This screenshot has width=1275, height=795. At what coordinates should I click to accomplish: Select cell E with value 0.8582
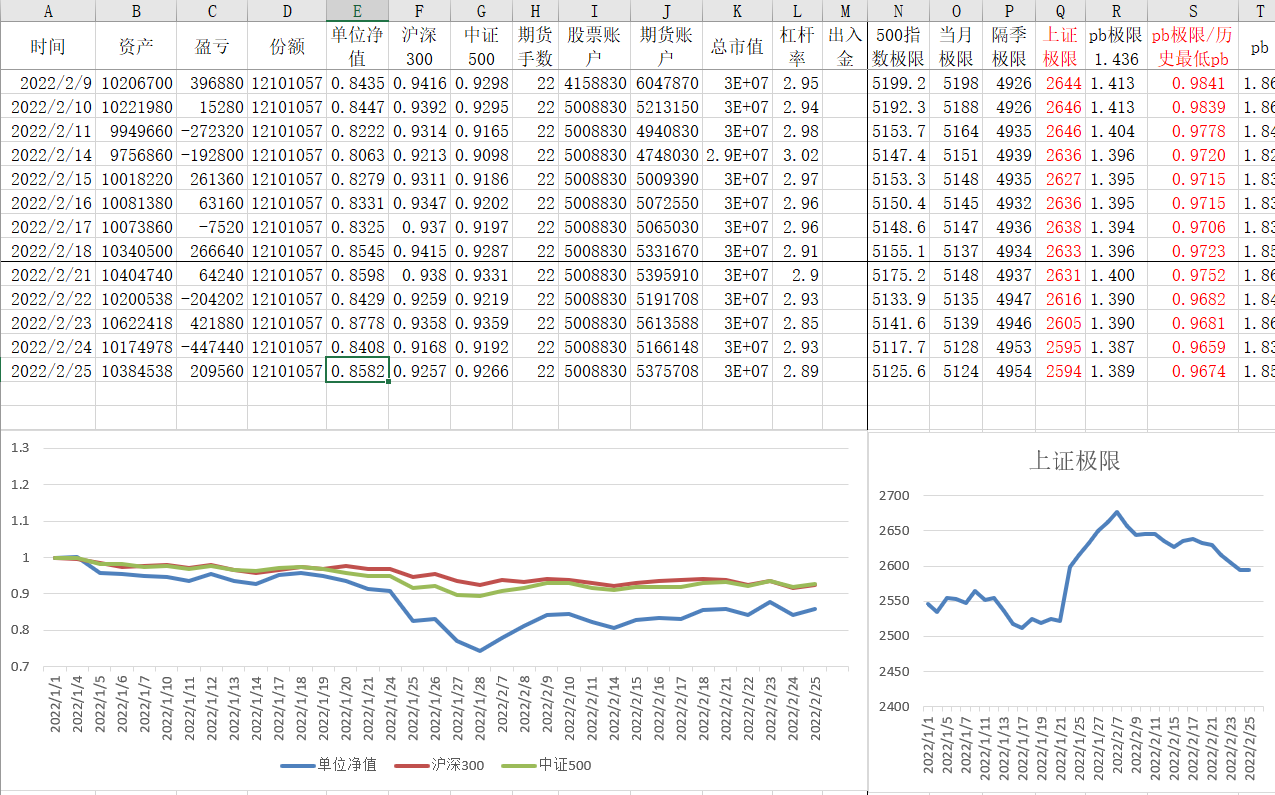pyautogui.click(x=358, y=371)
